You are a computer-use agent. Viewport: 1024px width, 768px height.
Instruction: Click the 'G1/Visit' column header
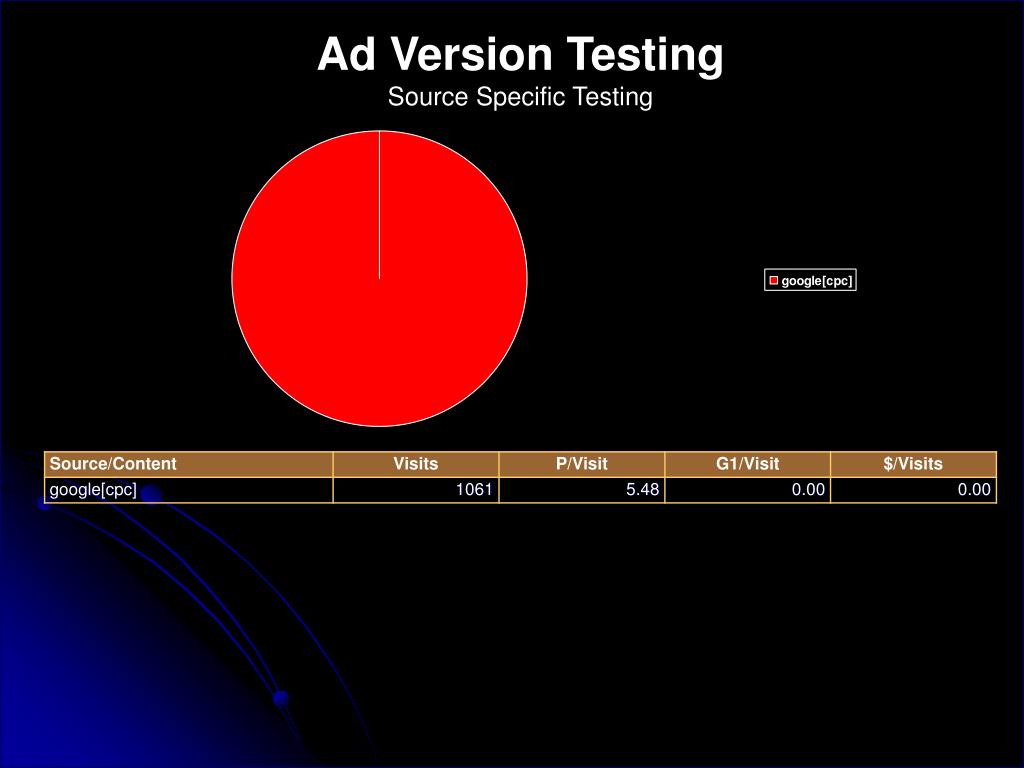[748, 464]
